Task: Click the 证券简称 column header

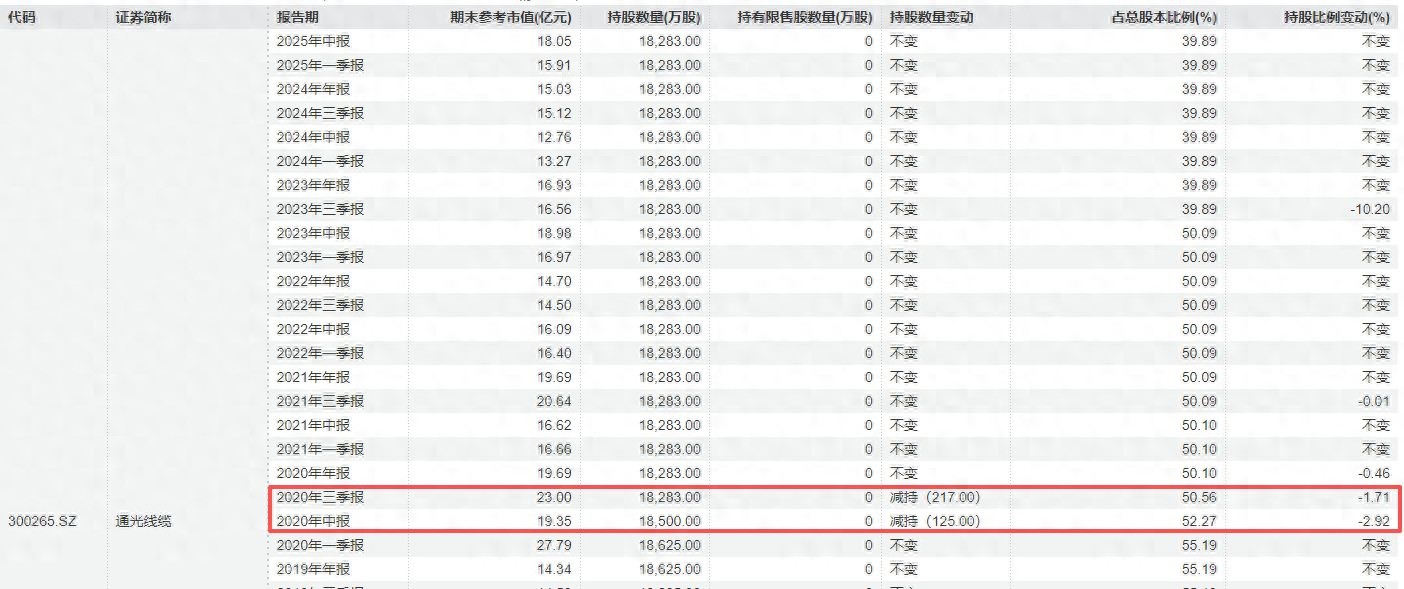Action: point(143,17)
